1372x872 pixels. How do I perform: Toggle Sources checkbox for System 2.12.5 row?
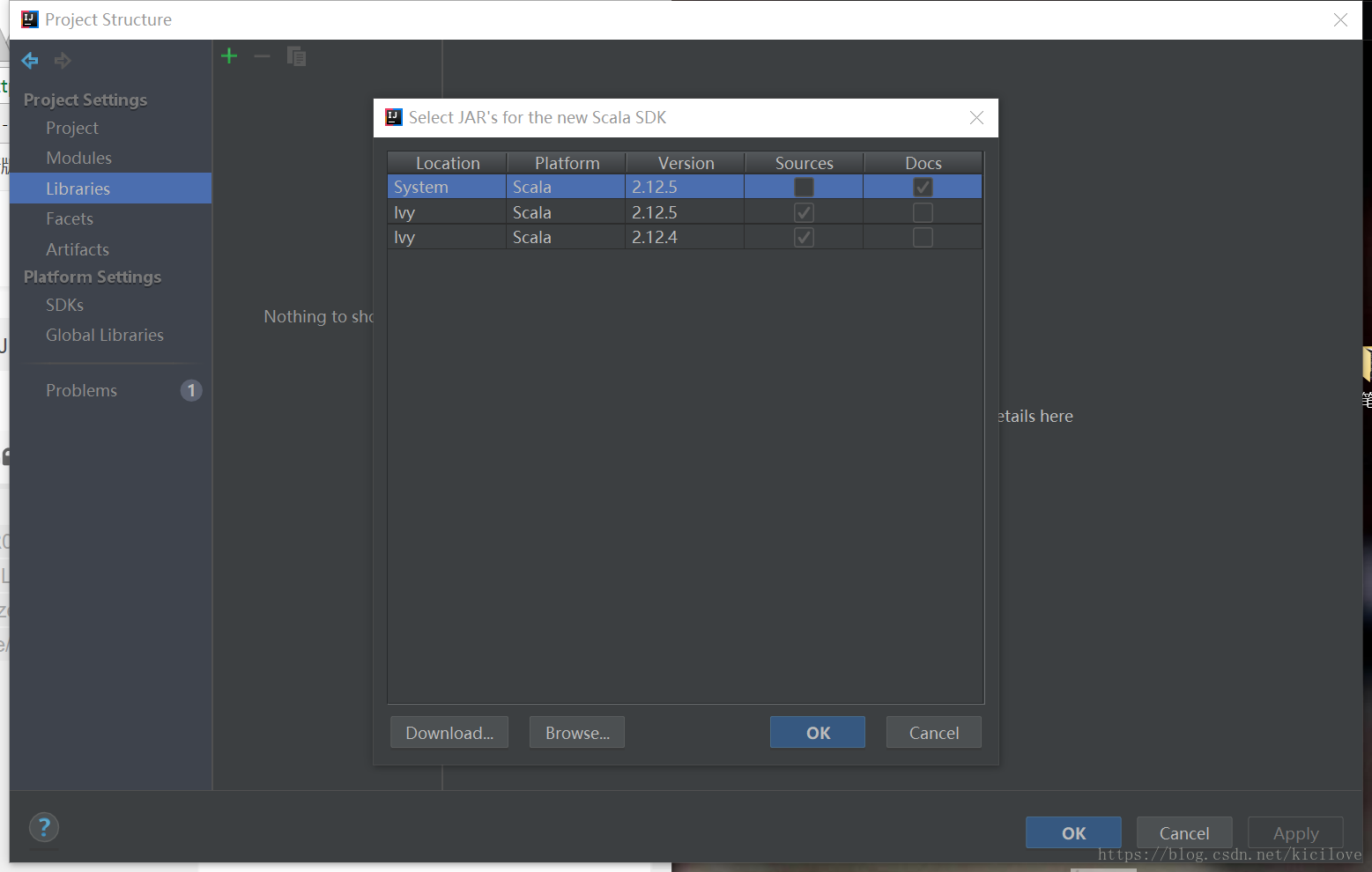804,187
